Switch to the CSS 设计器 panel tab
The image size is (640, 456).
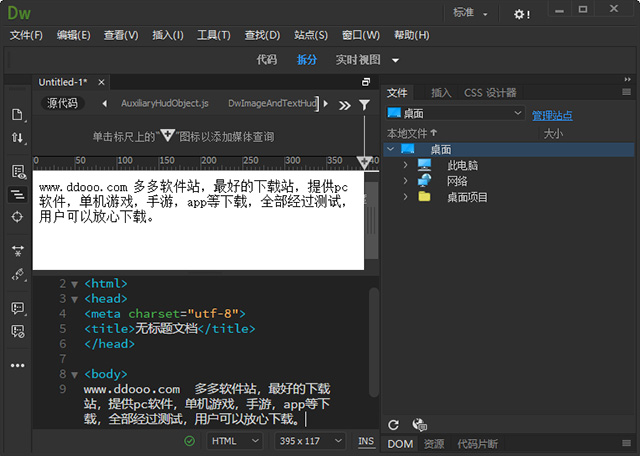(x=490, y=93)
